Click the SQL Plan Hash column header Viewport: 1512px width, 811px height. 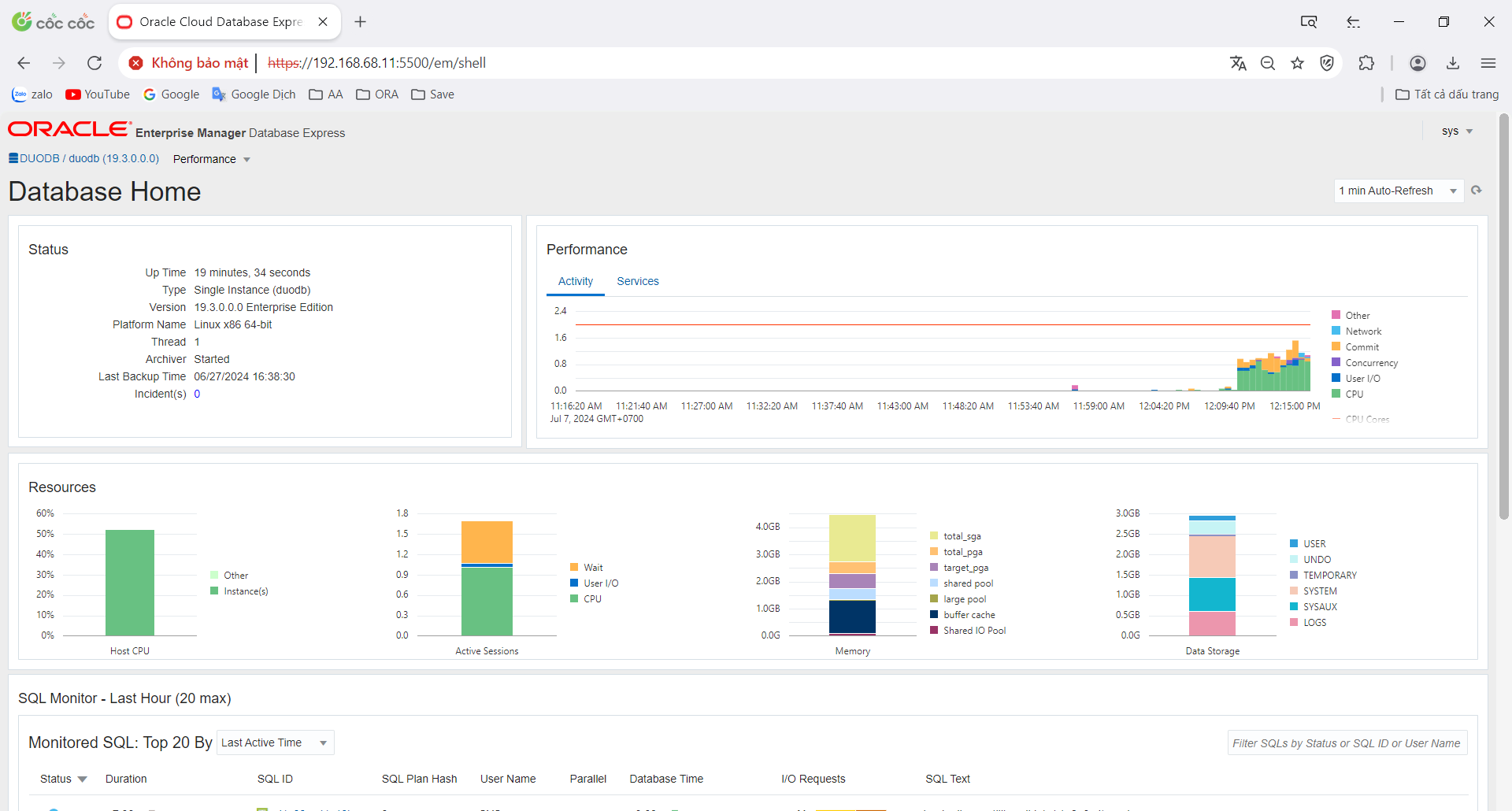(x=419, y=779)
